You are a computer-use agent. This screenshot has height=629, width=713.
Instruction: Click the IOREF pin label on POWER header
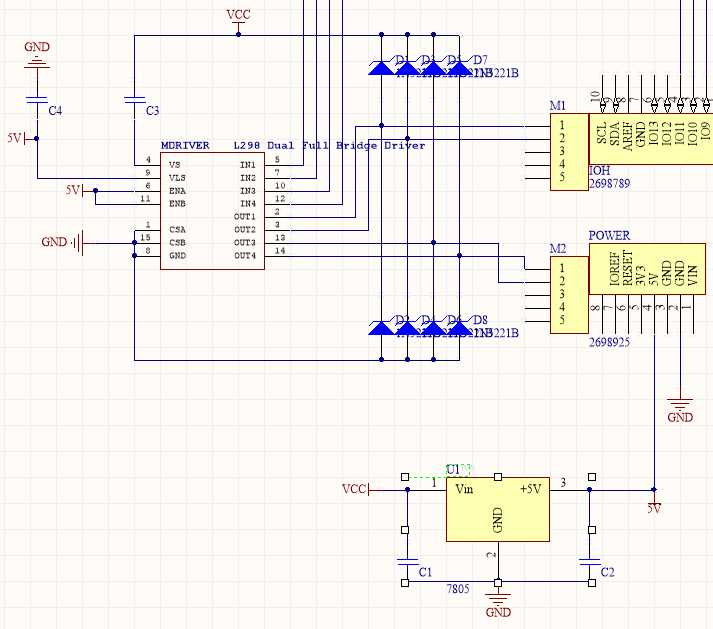point(615,269)
